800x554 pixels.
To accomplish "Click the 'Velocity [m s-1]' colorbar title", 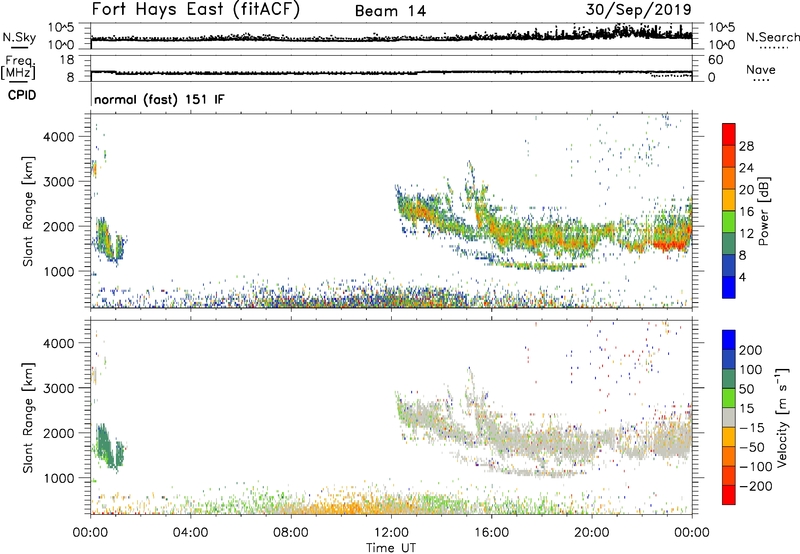I will pyautogui.click(x=782, y=417).
